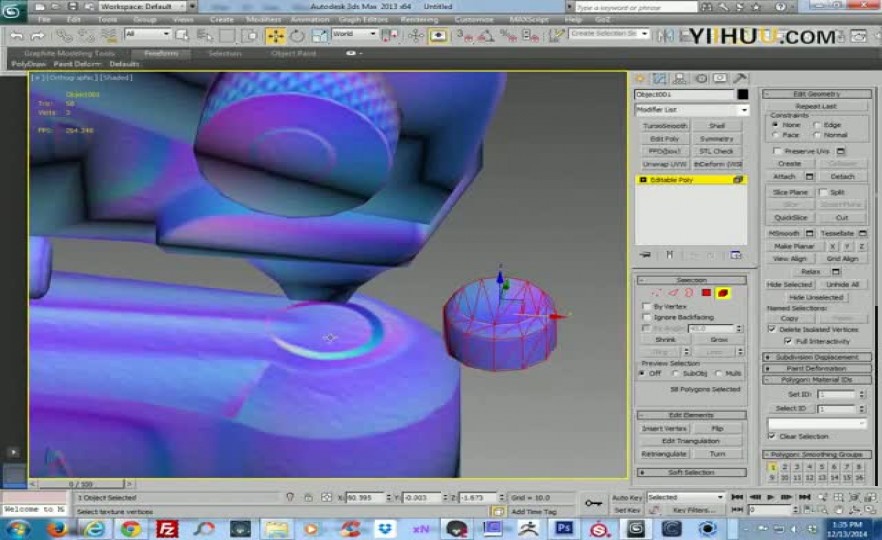Viewport: 882px width, 540px height.
Task: Select the Normal constraint radio button
Action: [x=816, y=135]
